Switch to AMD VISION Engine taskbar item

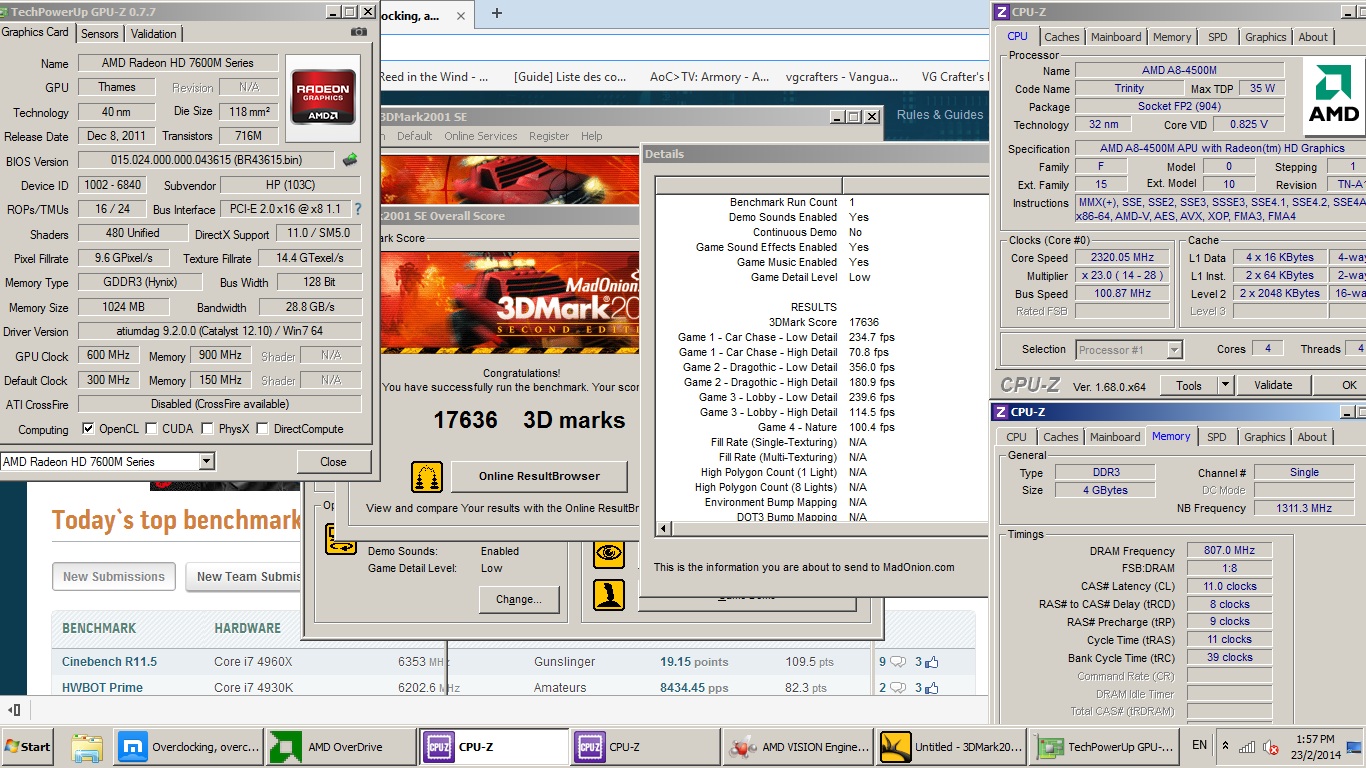pyautogui.click(x=798, y=746)
